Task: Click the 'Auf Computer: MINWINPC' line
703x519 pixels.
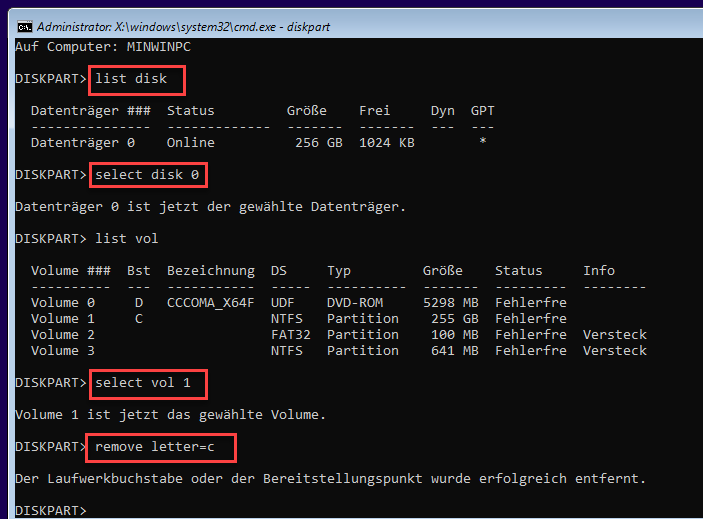Action: point(103,47)
